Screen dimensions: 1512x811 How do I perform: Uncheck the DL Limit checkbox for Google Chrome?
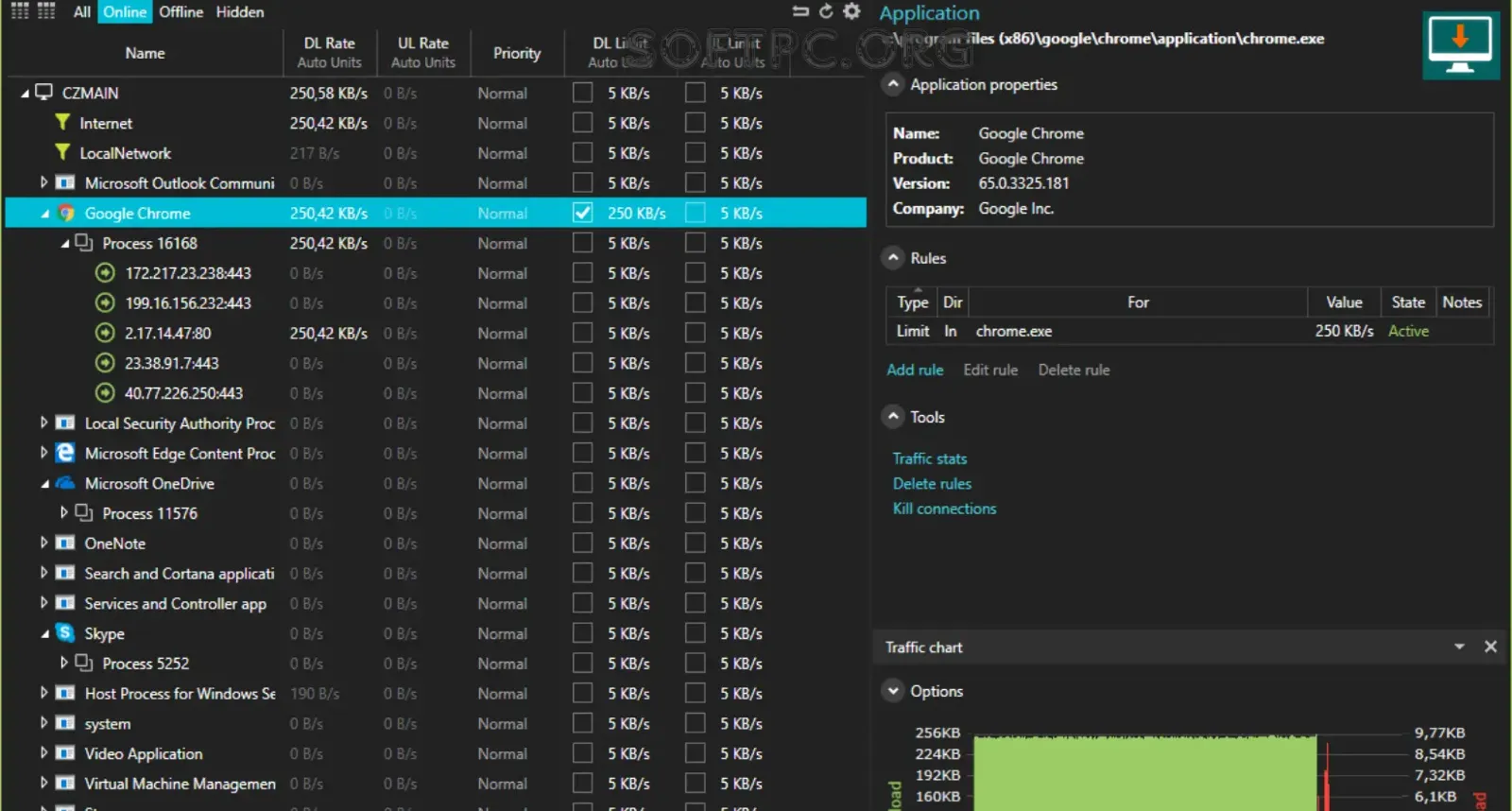click(x=583, y=213)
